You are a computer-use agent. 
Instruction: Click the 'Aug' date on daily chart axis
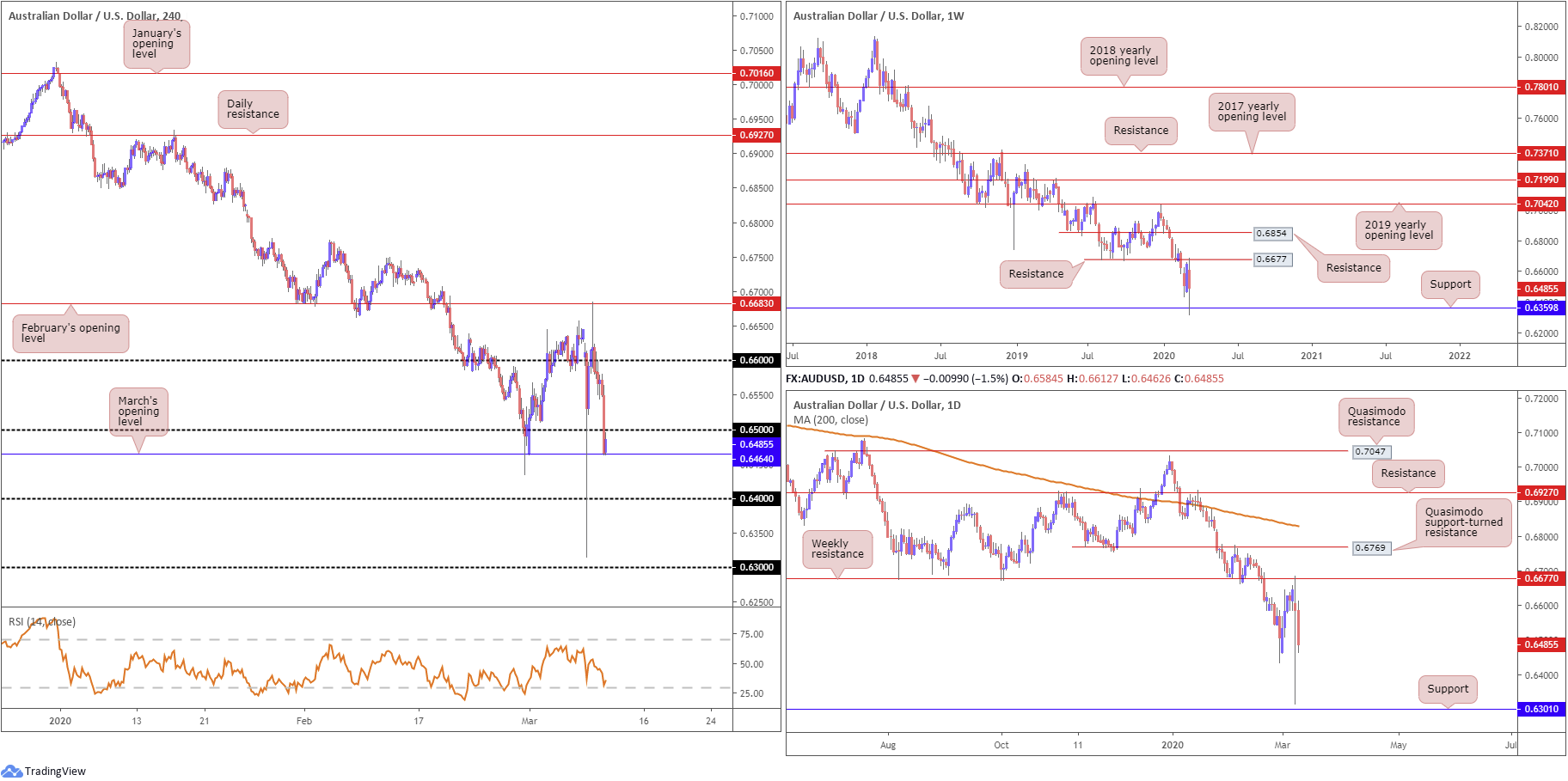coord(888,745)
